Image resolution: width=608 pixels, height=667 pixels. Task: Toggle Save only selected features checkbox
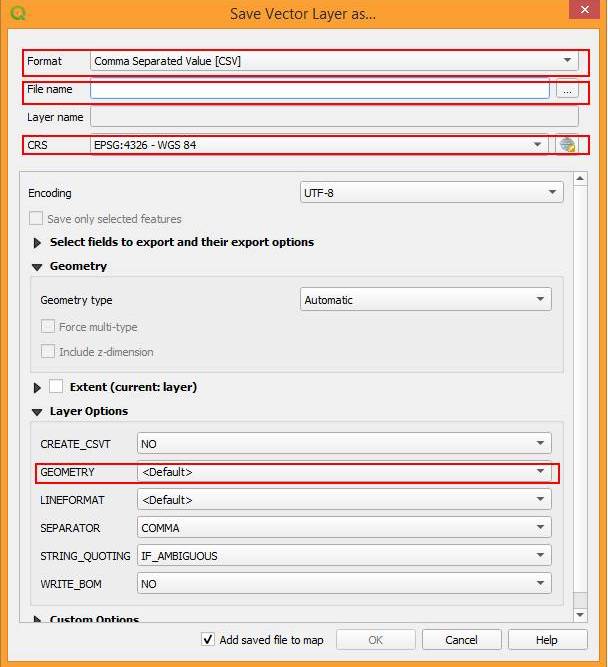coord(36,218)
